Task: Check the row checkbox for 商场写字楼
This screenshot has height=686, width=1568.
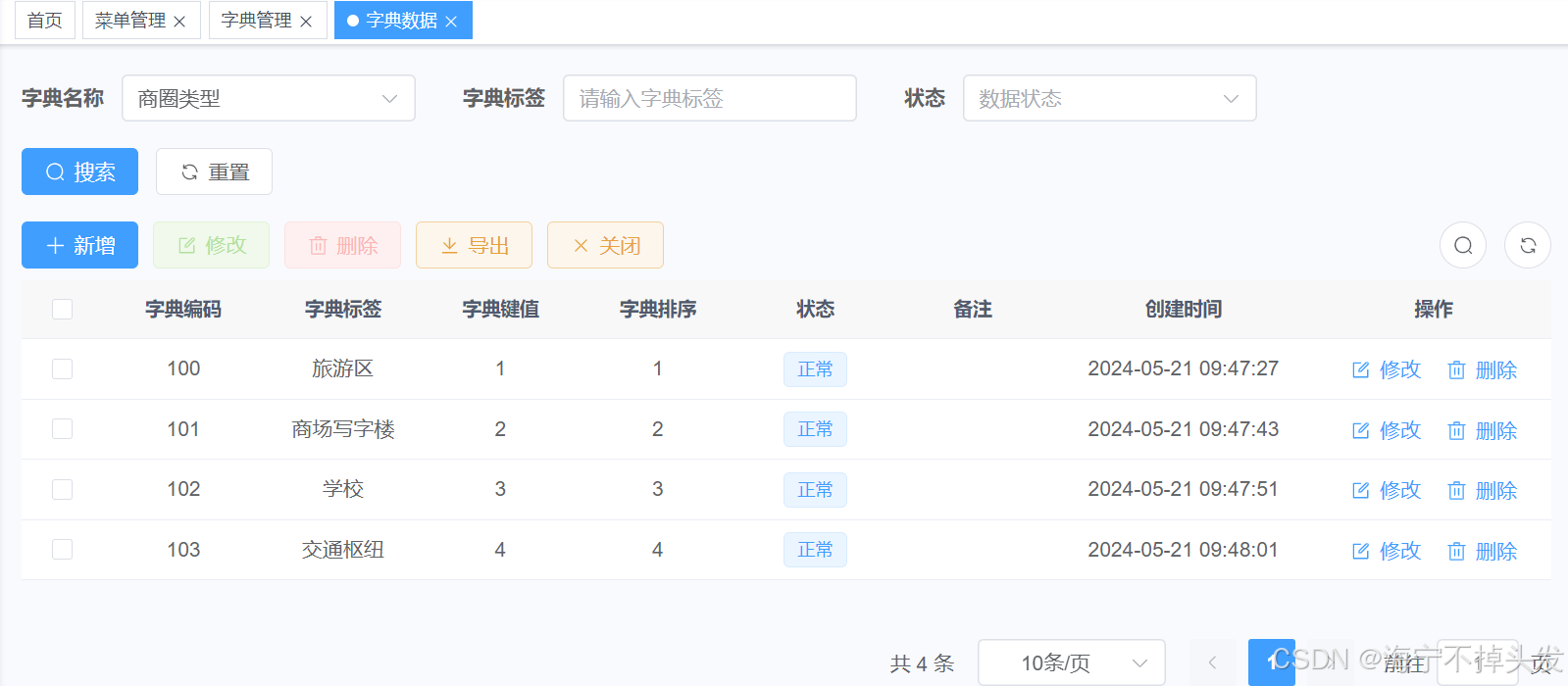Action: (63, 429)
